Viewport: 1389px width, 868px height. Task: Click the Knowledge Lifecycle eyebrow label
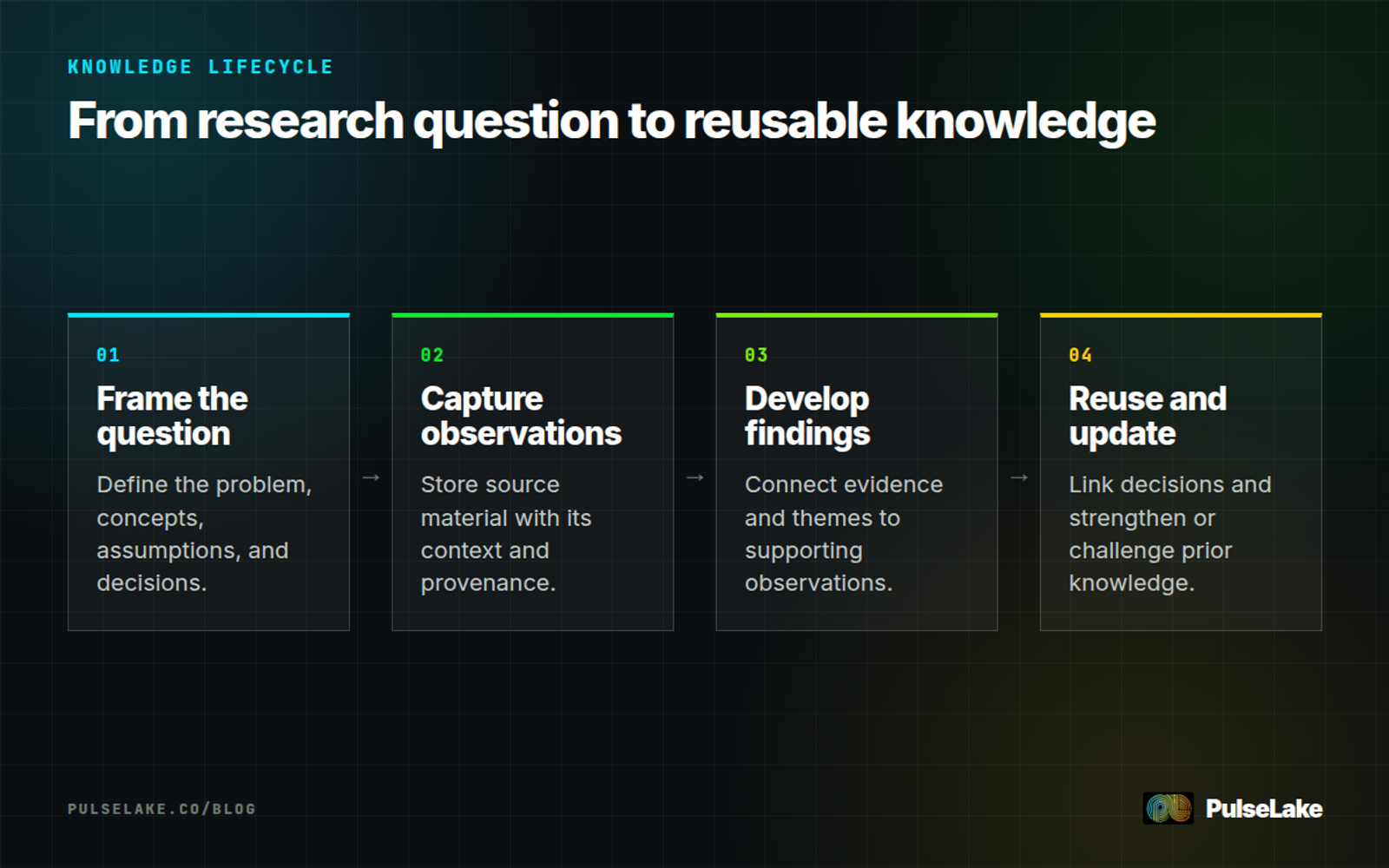pyautogui.click(x=201, y=67)
